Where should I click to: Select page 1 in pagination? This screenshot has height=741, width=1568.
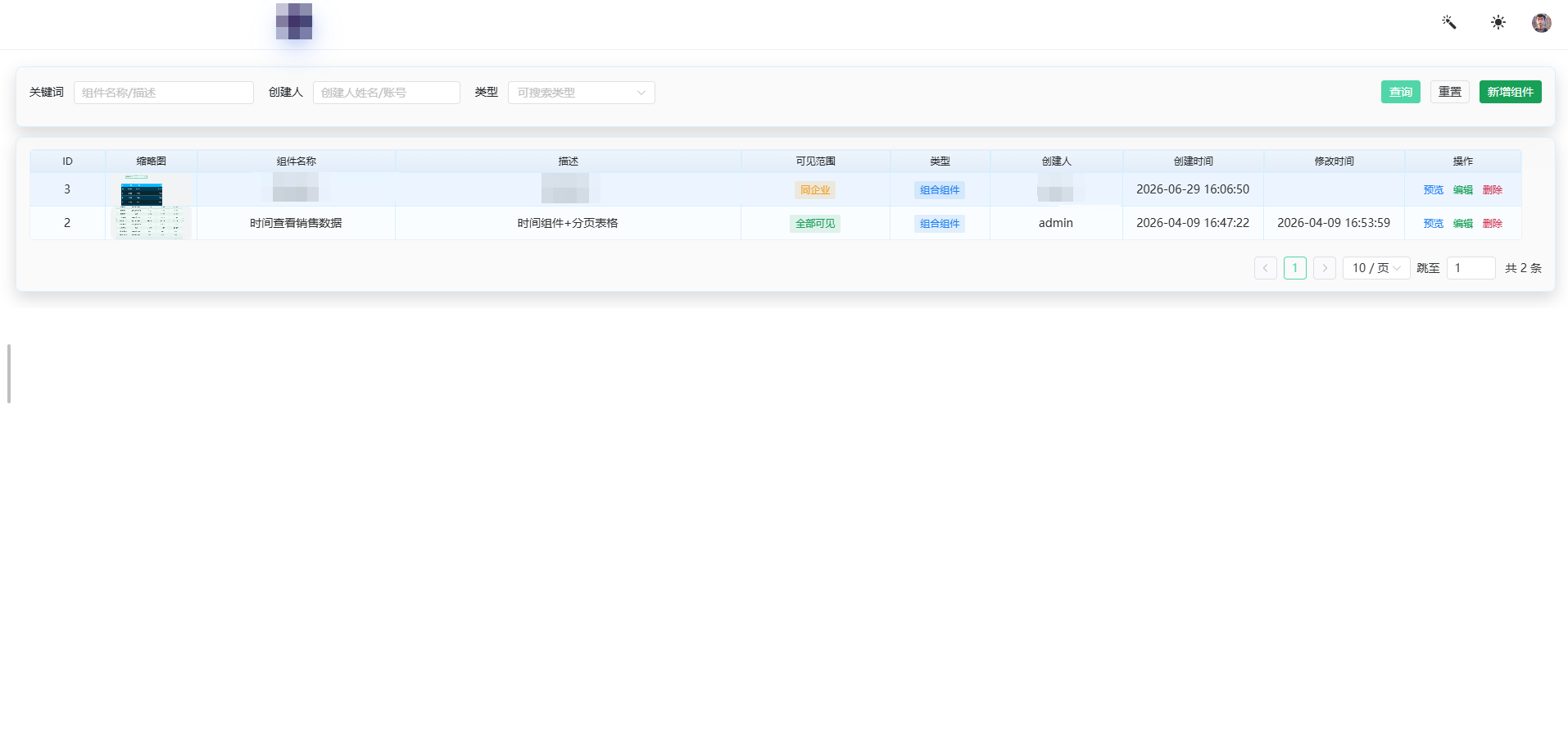[x=1294, y=268]
